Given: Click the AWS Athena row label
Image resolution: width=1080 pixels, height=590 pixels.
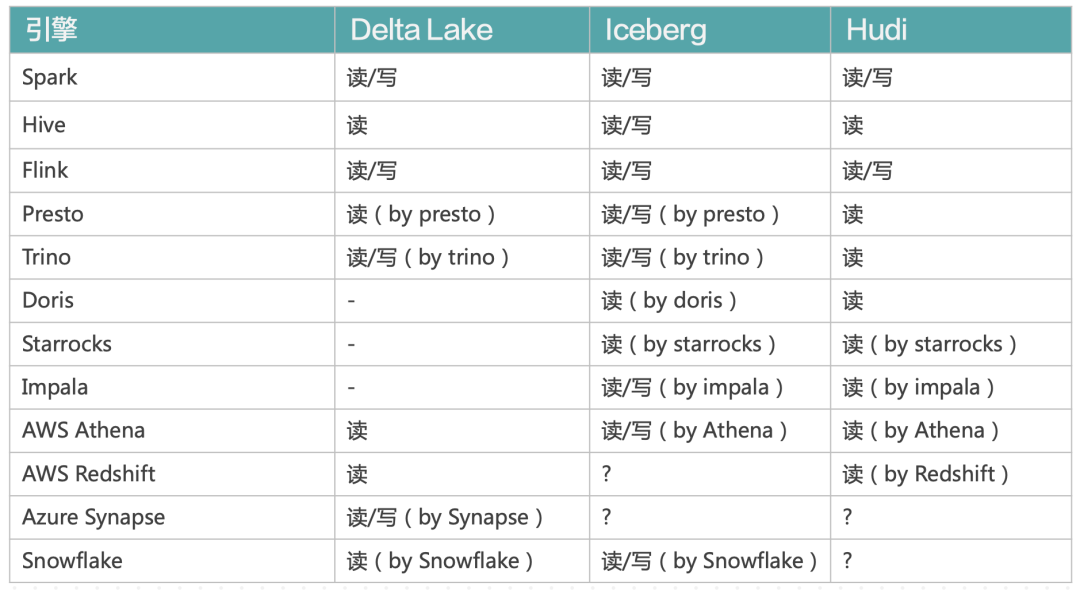Looking at the screenshot, I should coord(84,430).
